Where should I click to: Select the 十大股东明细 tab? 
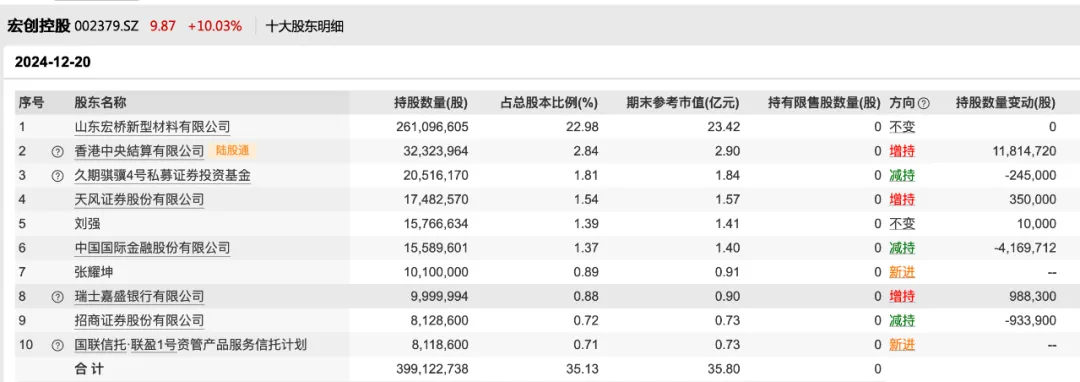pos(304,27)
